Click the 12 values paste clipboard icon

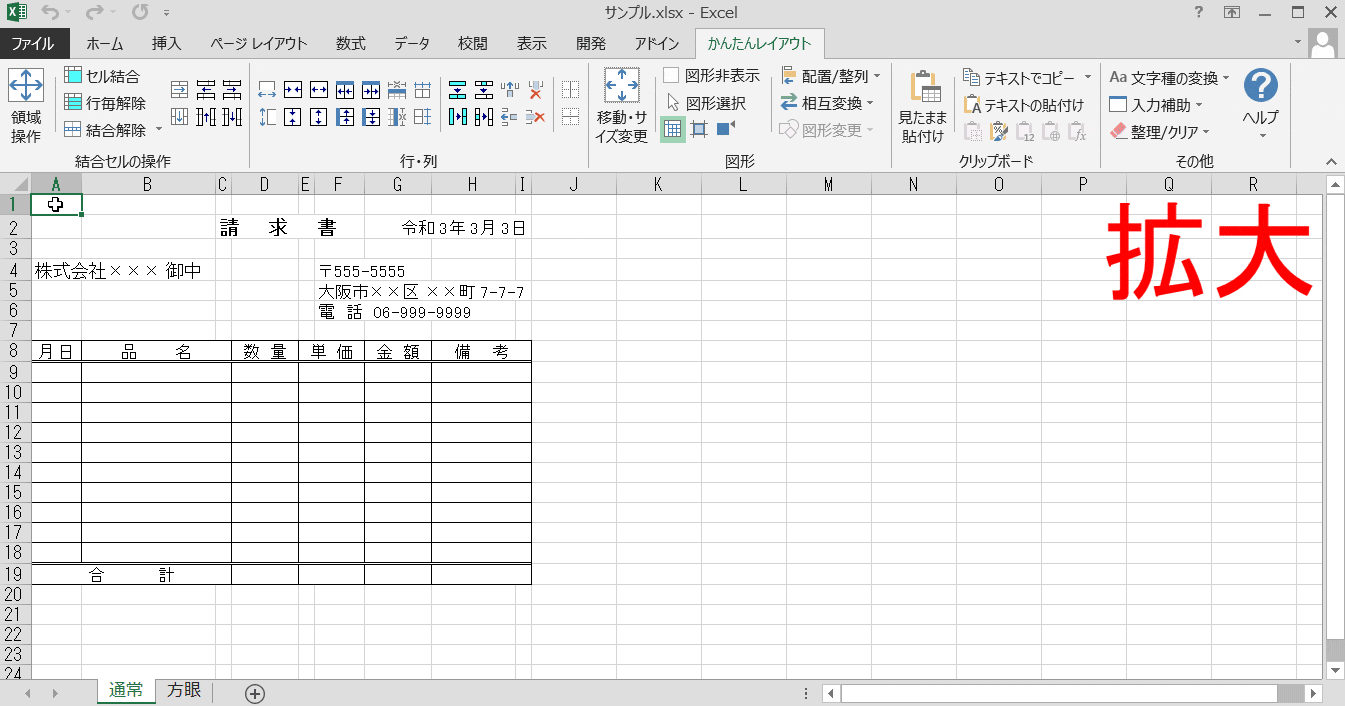(1025, 131)
